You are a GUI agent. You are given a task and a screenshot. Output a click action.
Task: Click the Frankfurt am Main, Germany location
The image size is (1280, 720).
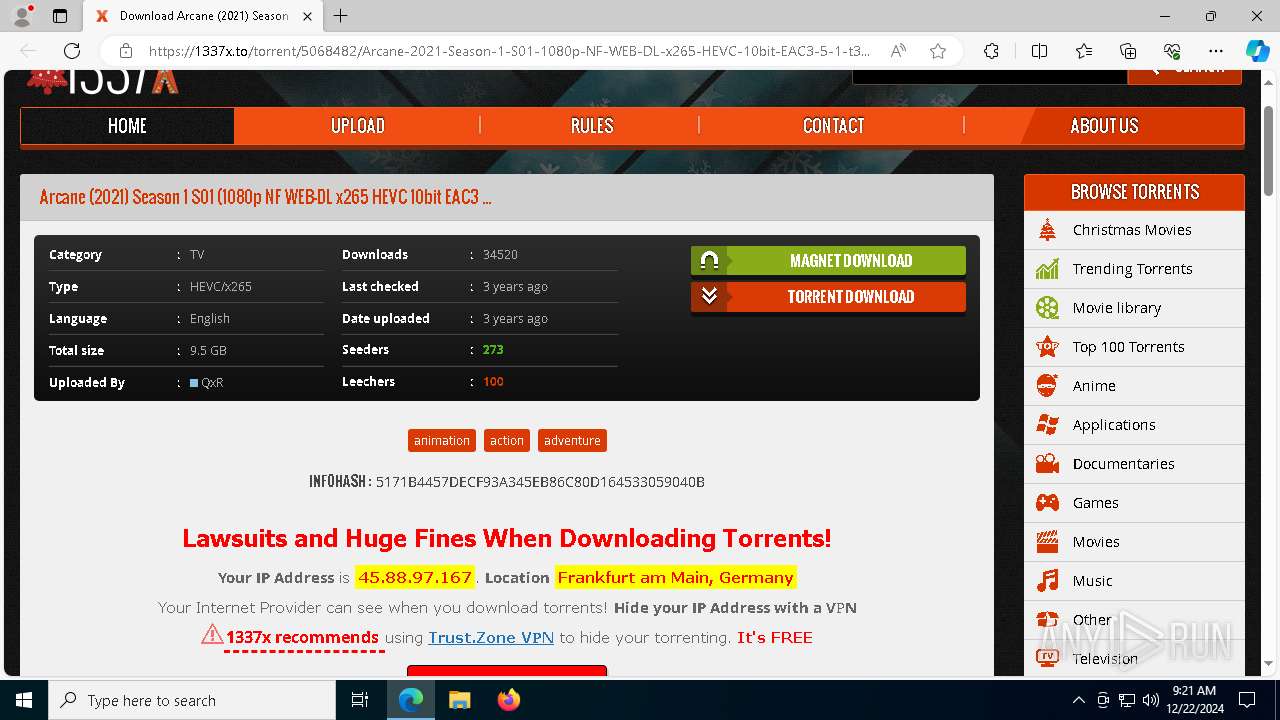(x=675, y=578)
